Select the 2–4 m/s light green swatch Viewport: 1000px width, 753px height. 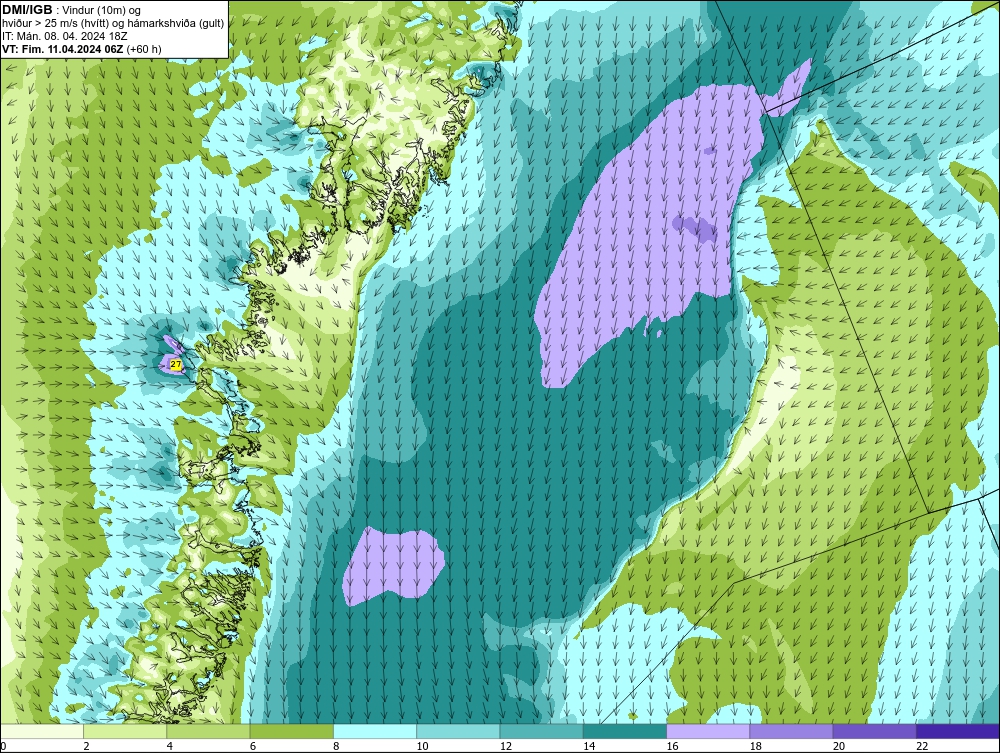pyautogui.click(x=125, y=731)
